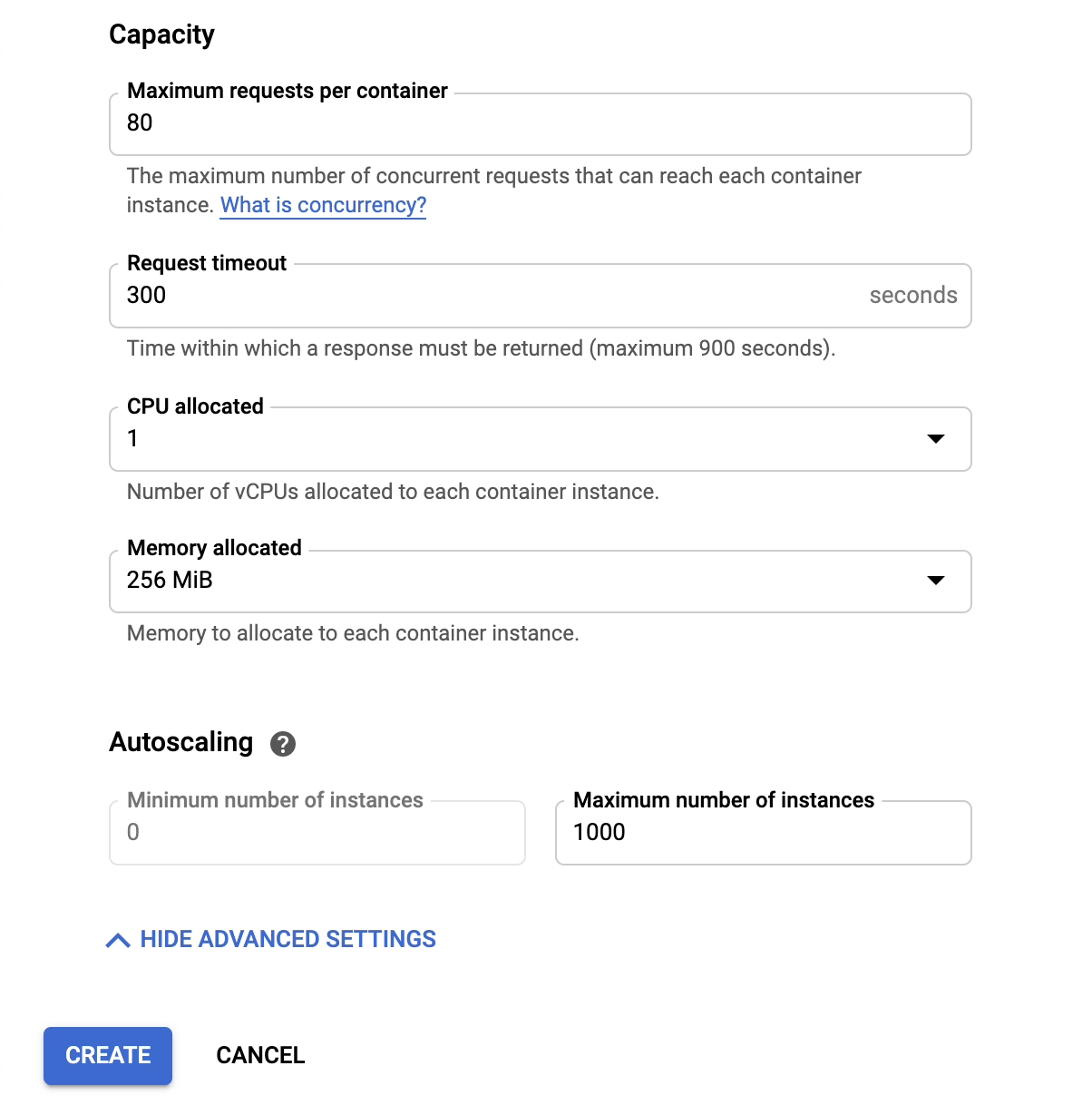Image resolution: width=1092 pixels, height=1105 pixels.
Task: Click the "CPU allocated" field label
Action: point(195,406)
